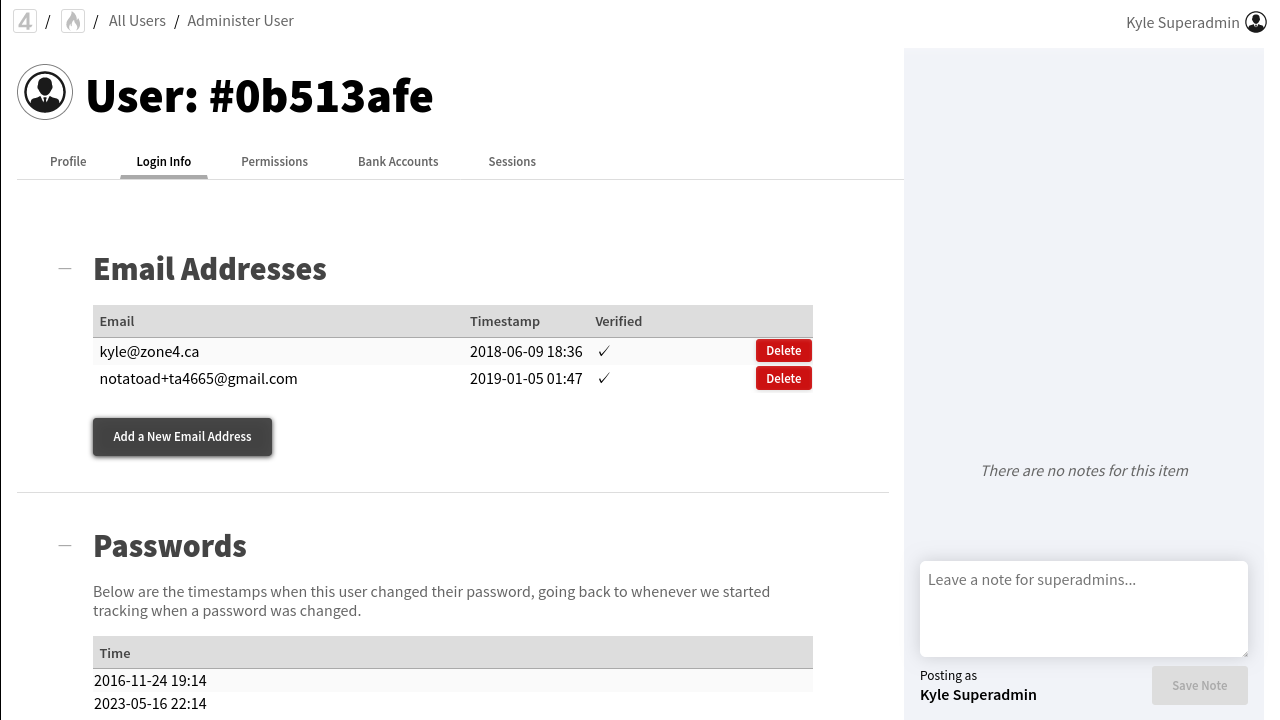This screenshot has width=1280, height=720.
Task: Click the verified checkmark for notatoad+ta4665@gmail.com
Action: coord(604,379)
